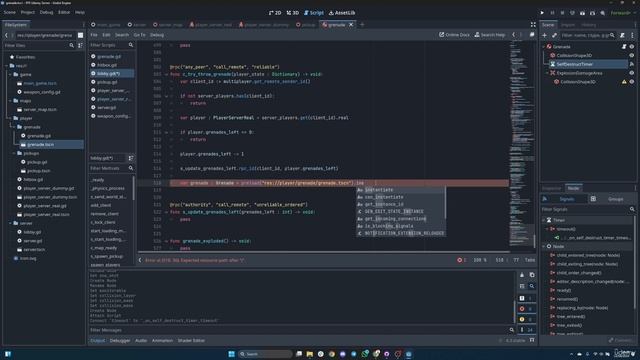
Task: Switch to the 3D workspace
Action: [293, 13]
